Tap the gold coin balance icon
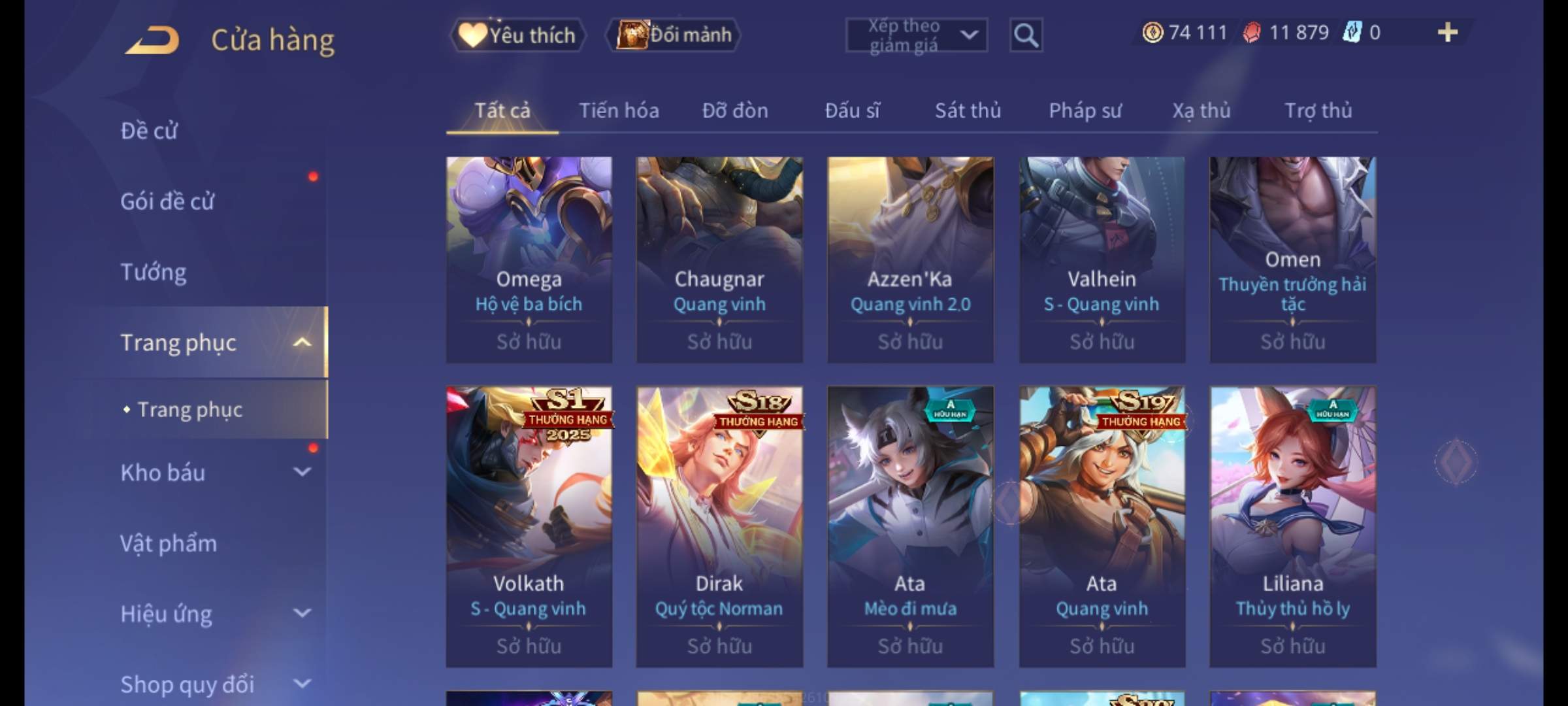Screen dimensions: 1568x706 1152,32
